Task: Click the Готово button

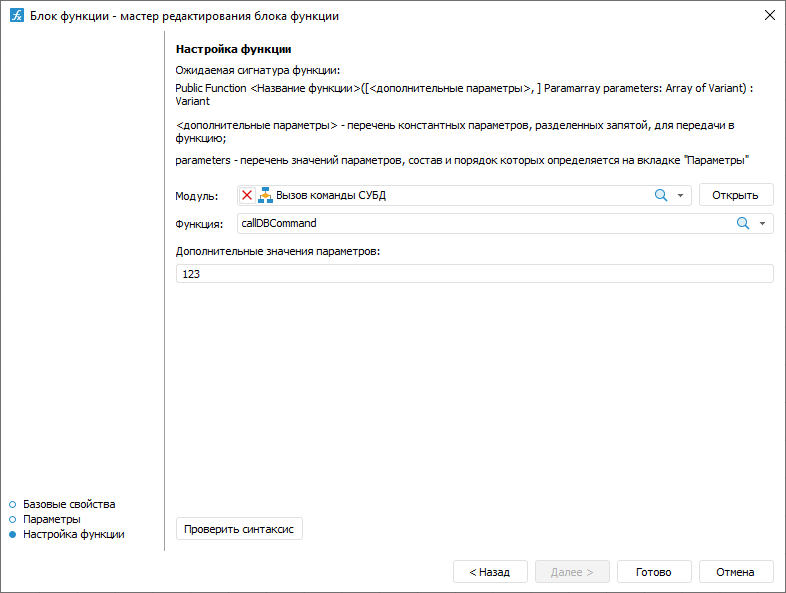Action: point(653,572)
